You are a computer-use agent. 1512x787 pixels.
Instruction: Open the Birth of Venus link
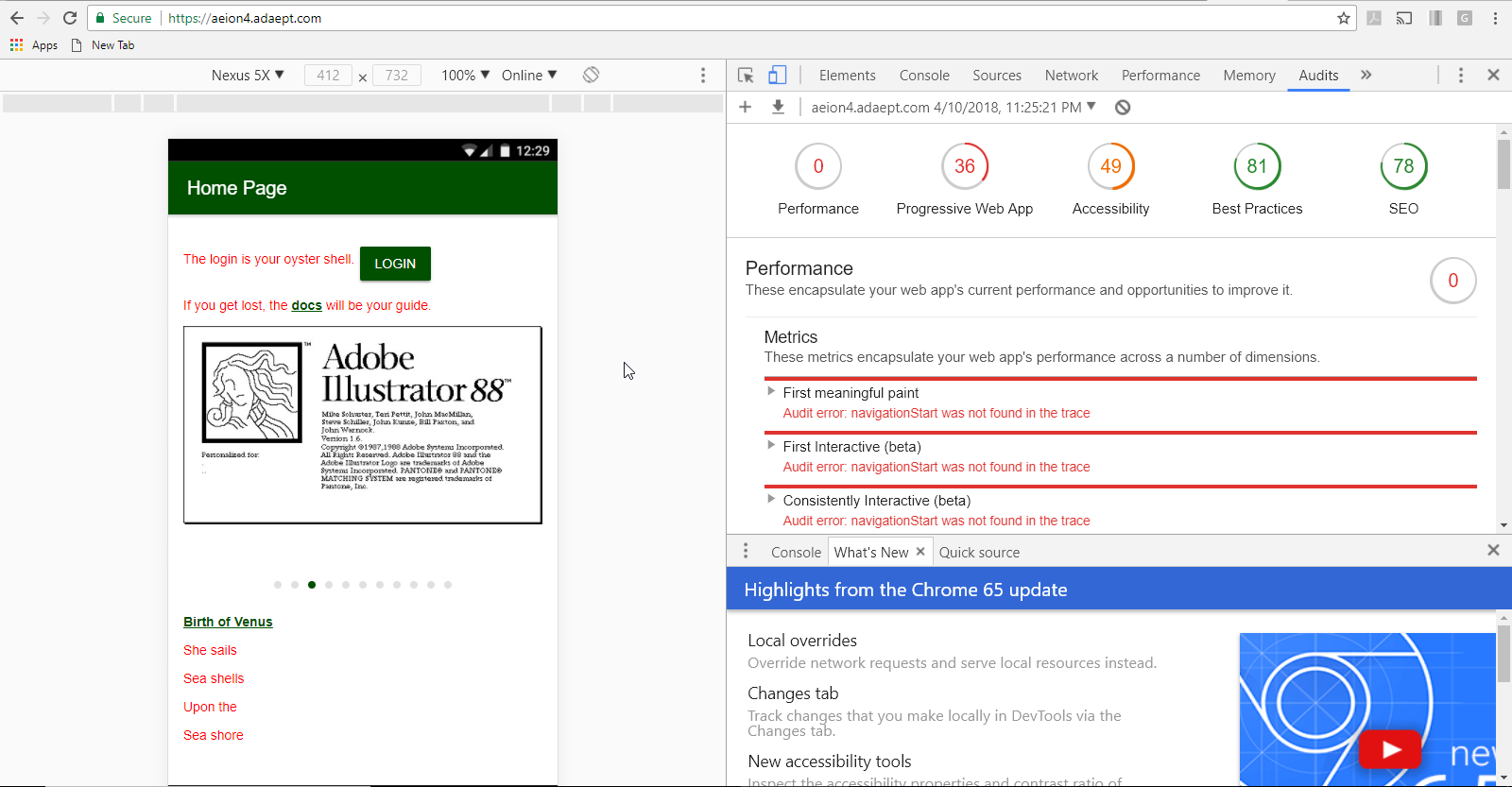click(x=228, y=622)
